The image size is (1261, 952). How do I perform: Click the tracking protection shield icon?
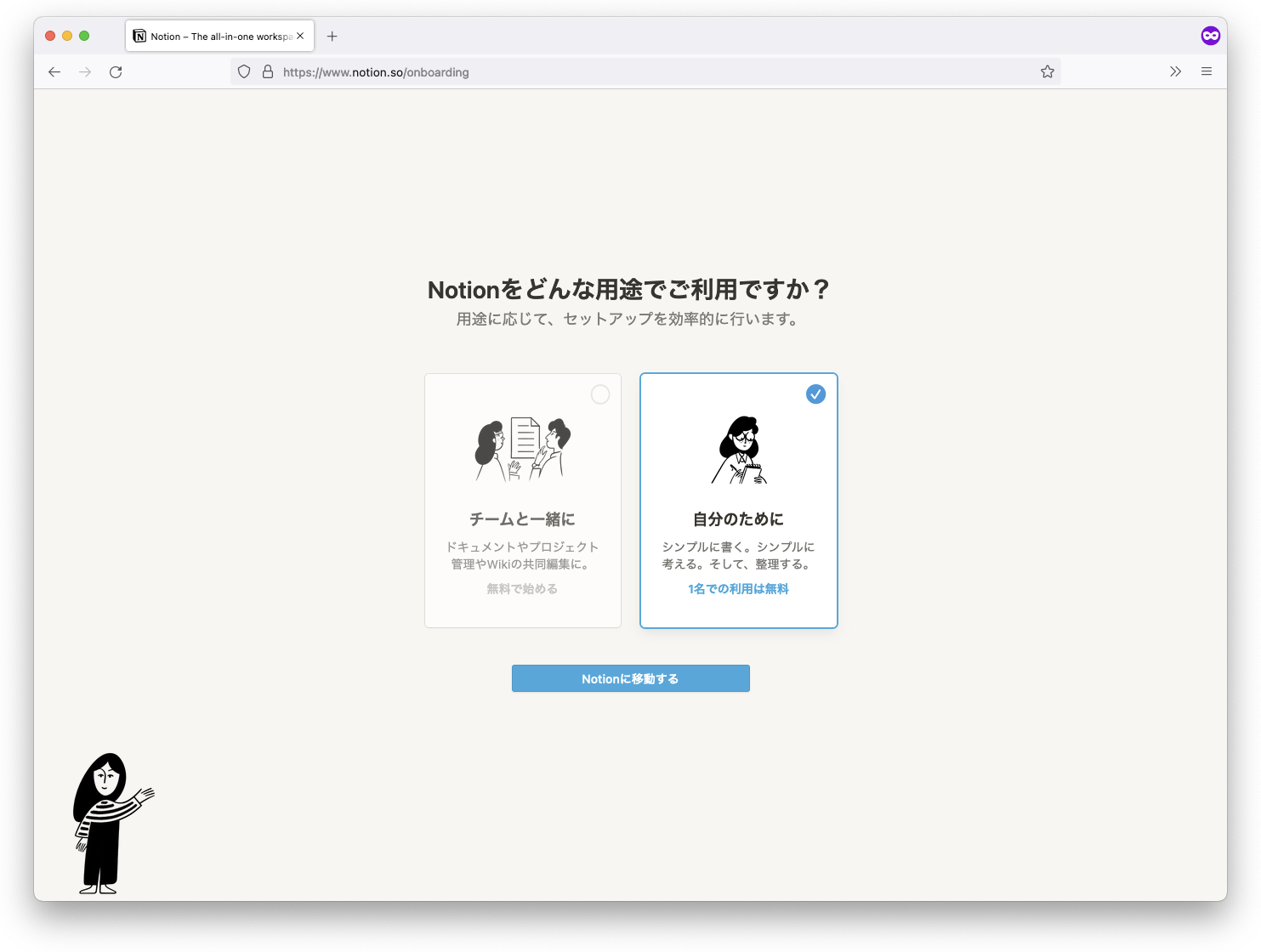(243, 71)
